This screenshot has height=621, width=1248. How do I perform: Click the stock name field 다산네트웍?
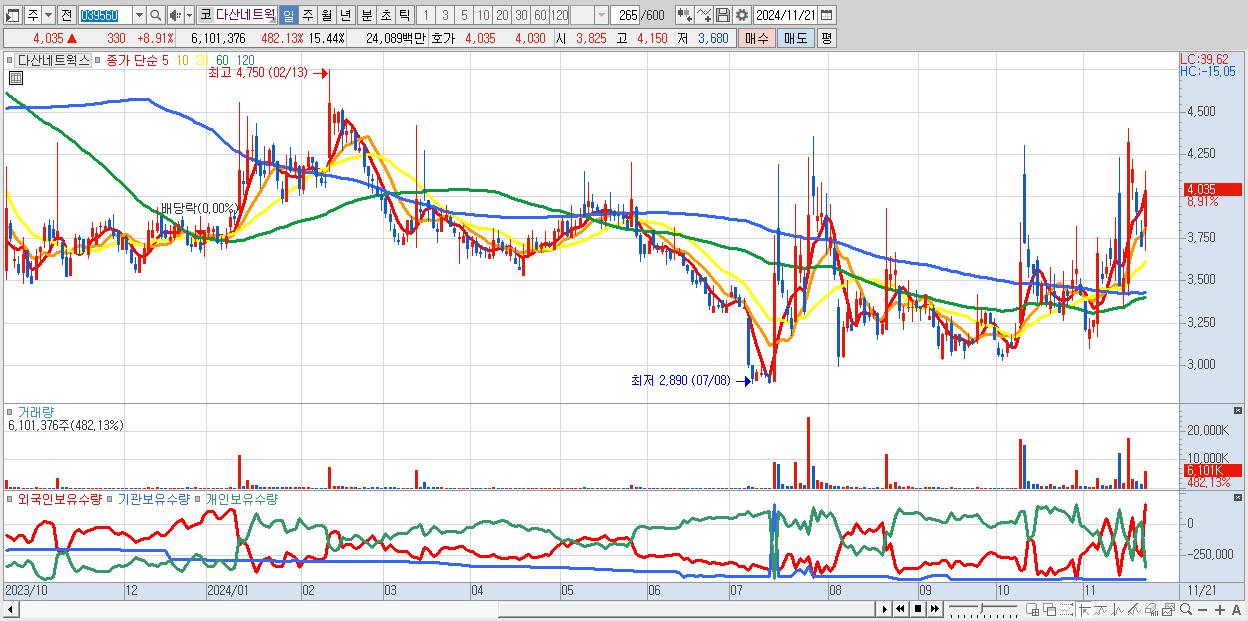point(246,15)
